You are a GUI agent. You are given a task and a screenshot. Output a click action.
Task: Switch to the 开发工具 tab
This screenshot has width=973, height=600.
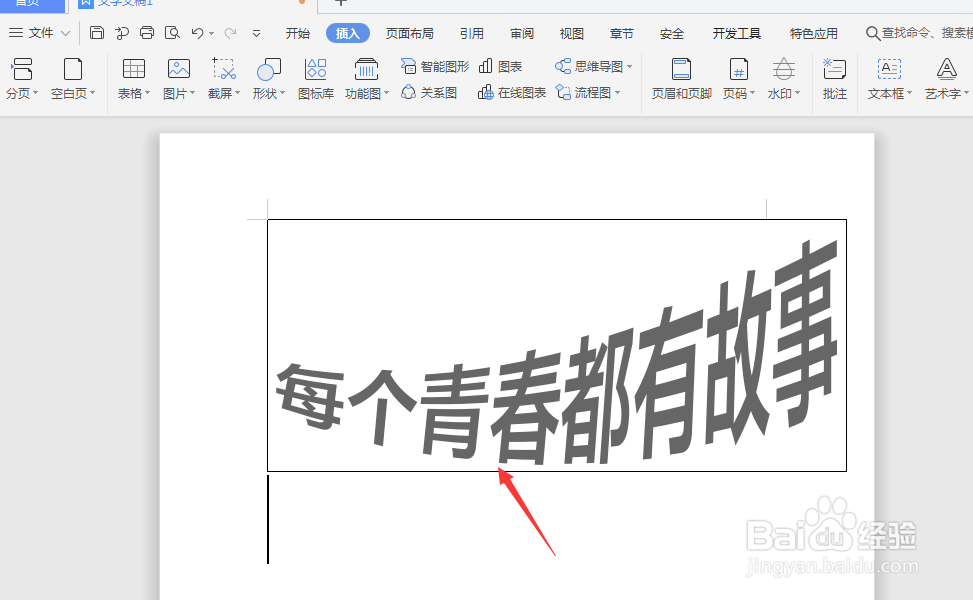pyautogui.click(x=737, y=34)
